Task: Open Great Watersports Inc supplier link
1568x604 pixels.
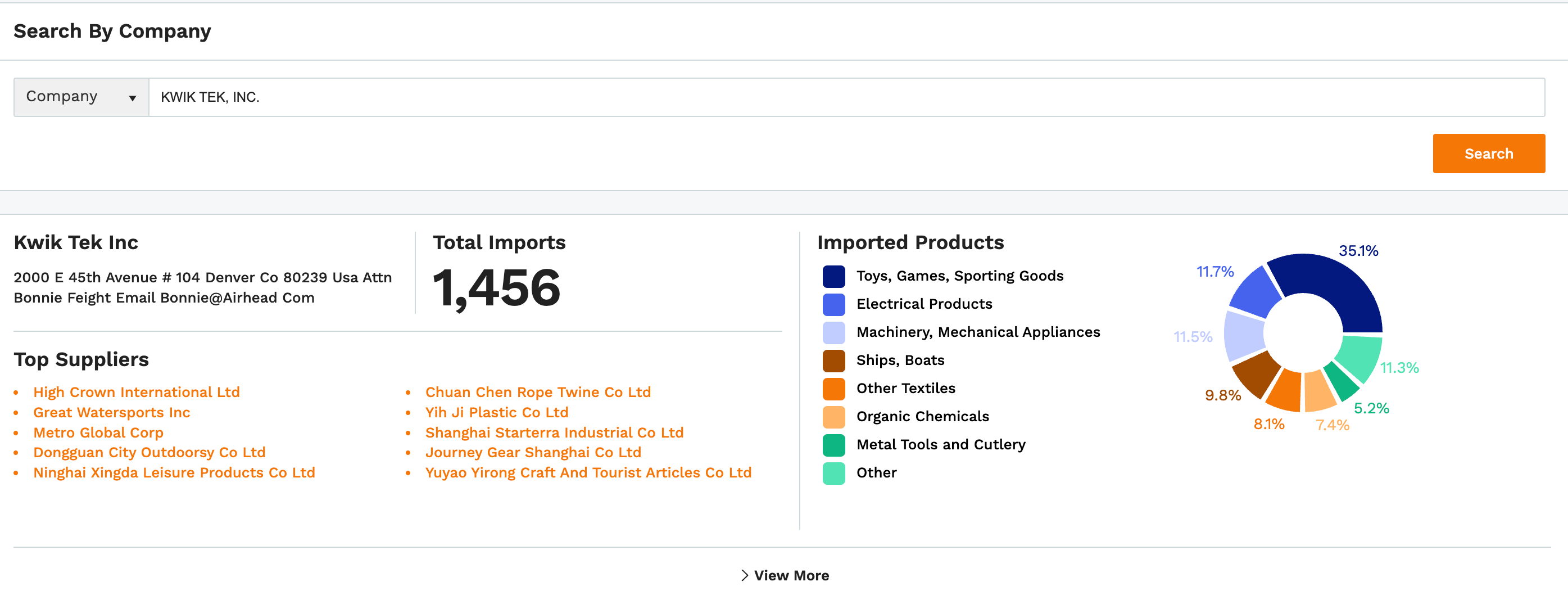Action: [111, 412]
